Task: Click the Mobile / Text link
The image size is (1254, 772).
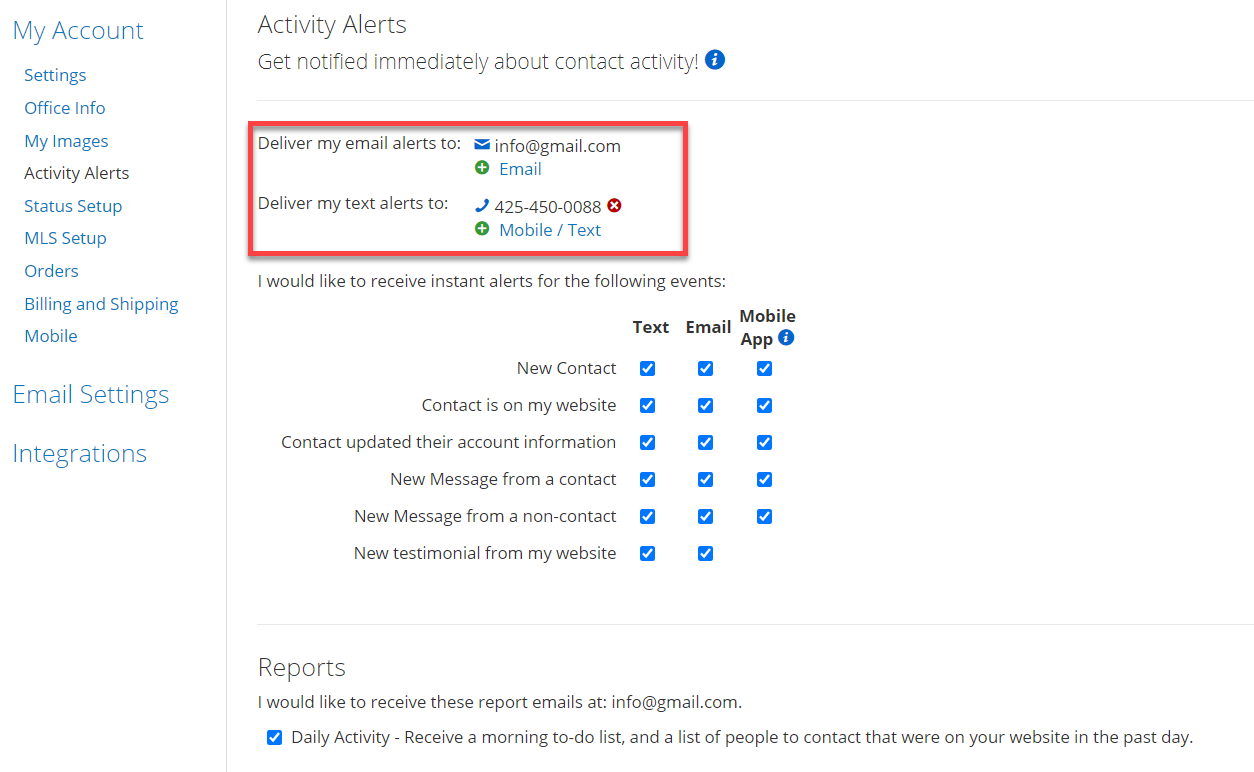Action: (x=550, y=230)
